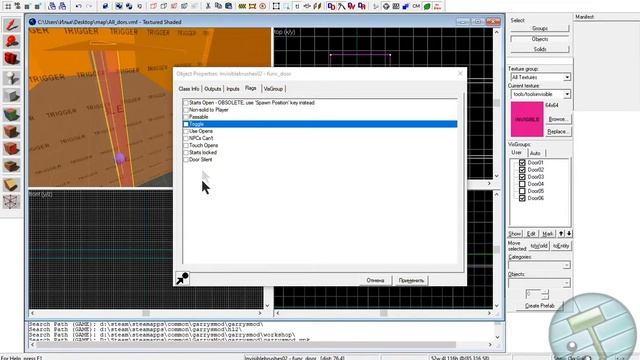The image size is (640, 360).
Task: Click the Copy icon in top toolbar
Action: coord(218,6)
